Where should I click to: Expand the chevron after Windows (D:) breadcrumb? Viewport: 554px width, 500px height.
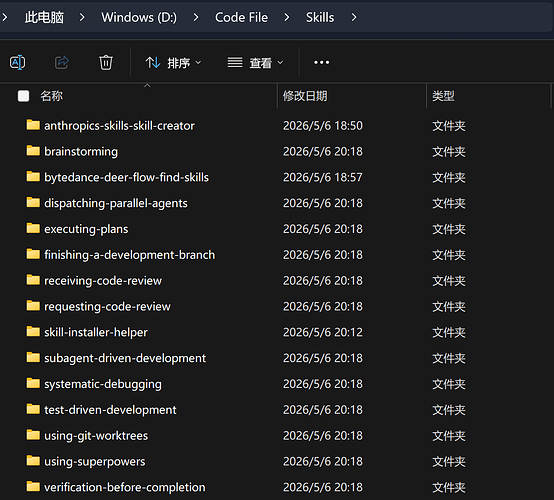[x=196, y=17]
